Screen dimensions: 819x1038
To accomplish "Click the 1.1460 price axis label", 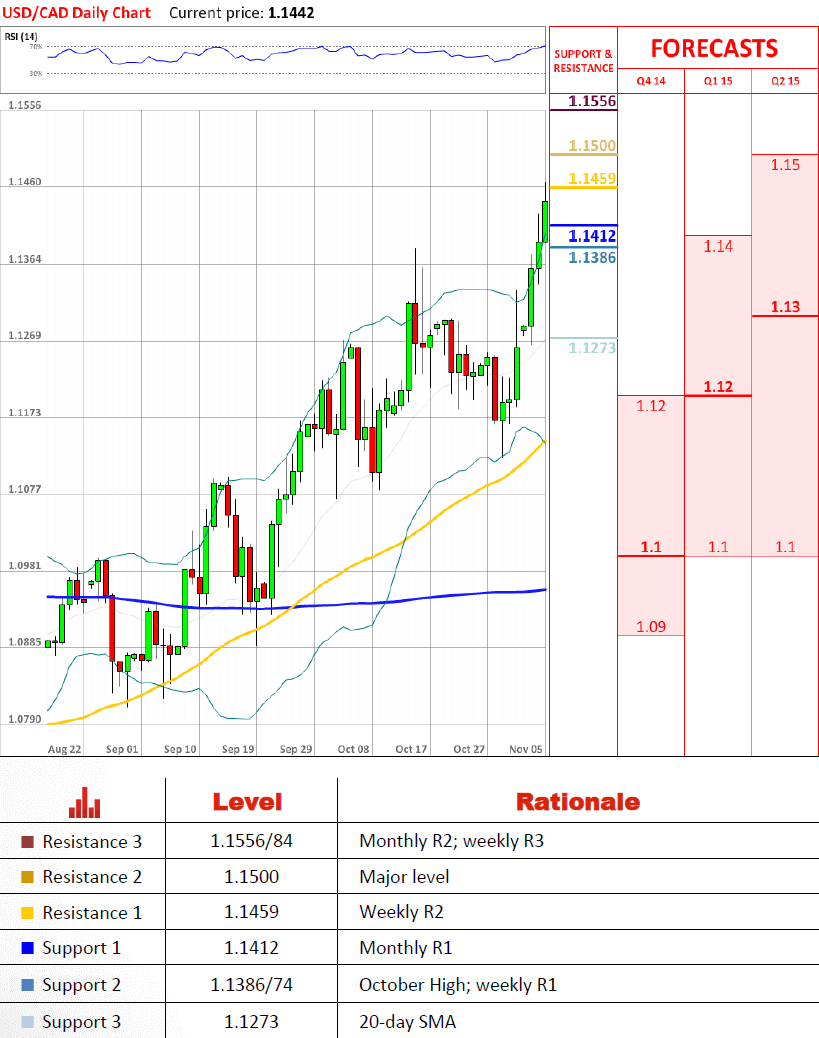I will click(24, 181).
